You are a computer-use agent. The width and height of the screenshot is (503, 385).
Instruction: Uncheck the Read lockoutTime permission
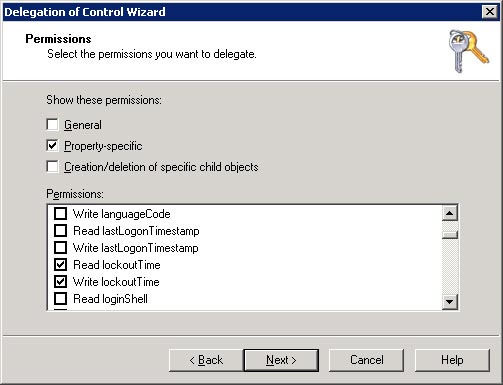[60, 265]
